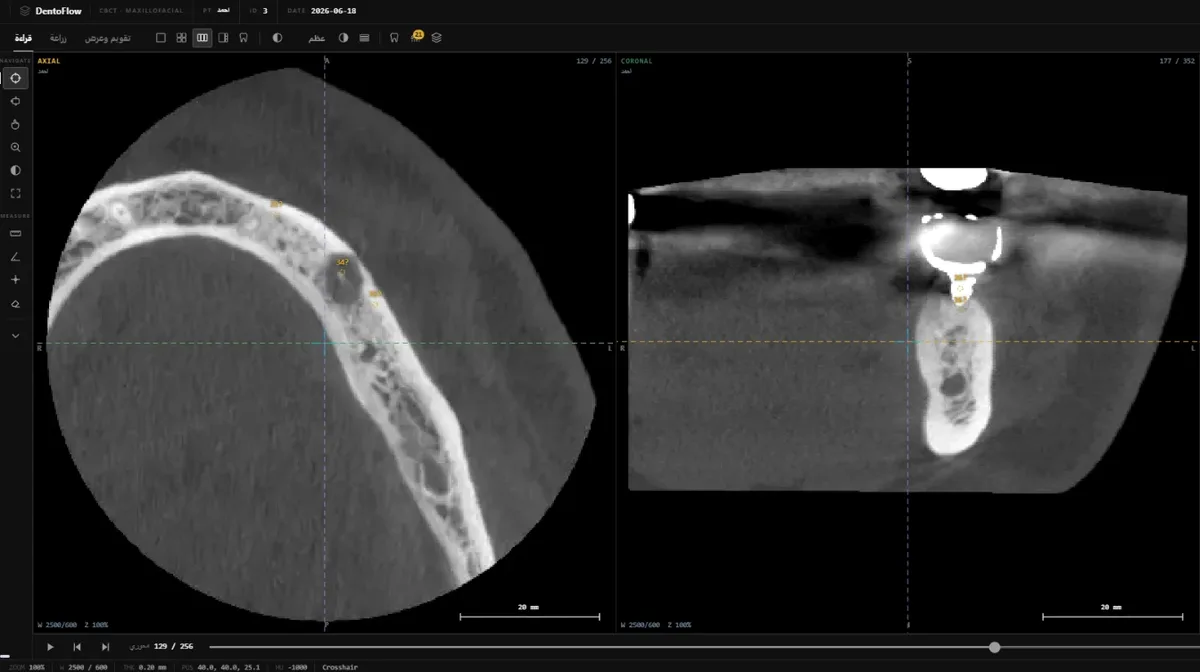Click the slab thickness icon
The height and width of the screenshot is (672, 1200).
point(364,37)
